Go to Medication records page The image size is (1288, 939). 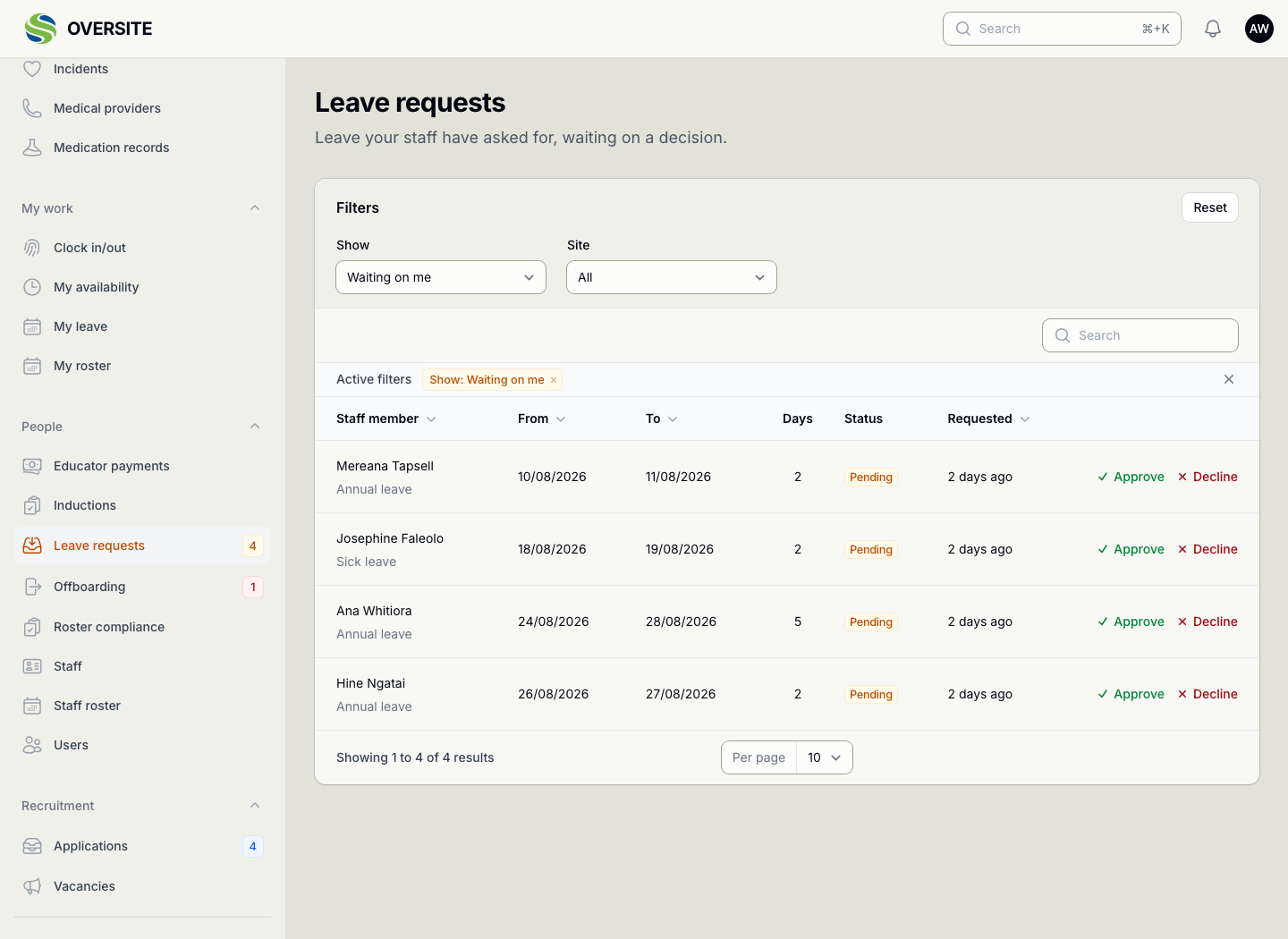142,148
